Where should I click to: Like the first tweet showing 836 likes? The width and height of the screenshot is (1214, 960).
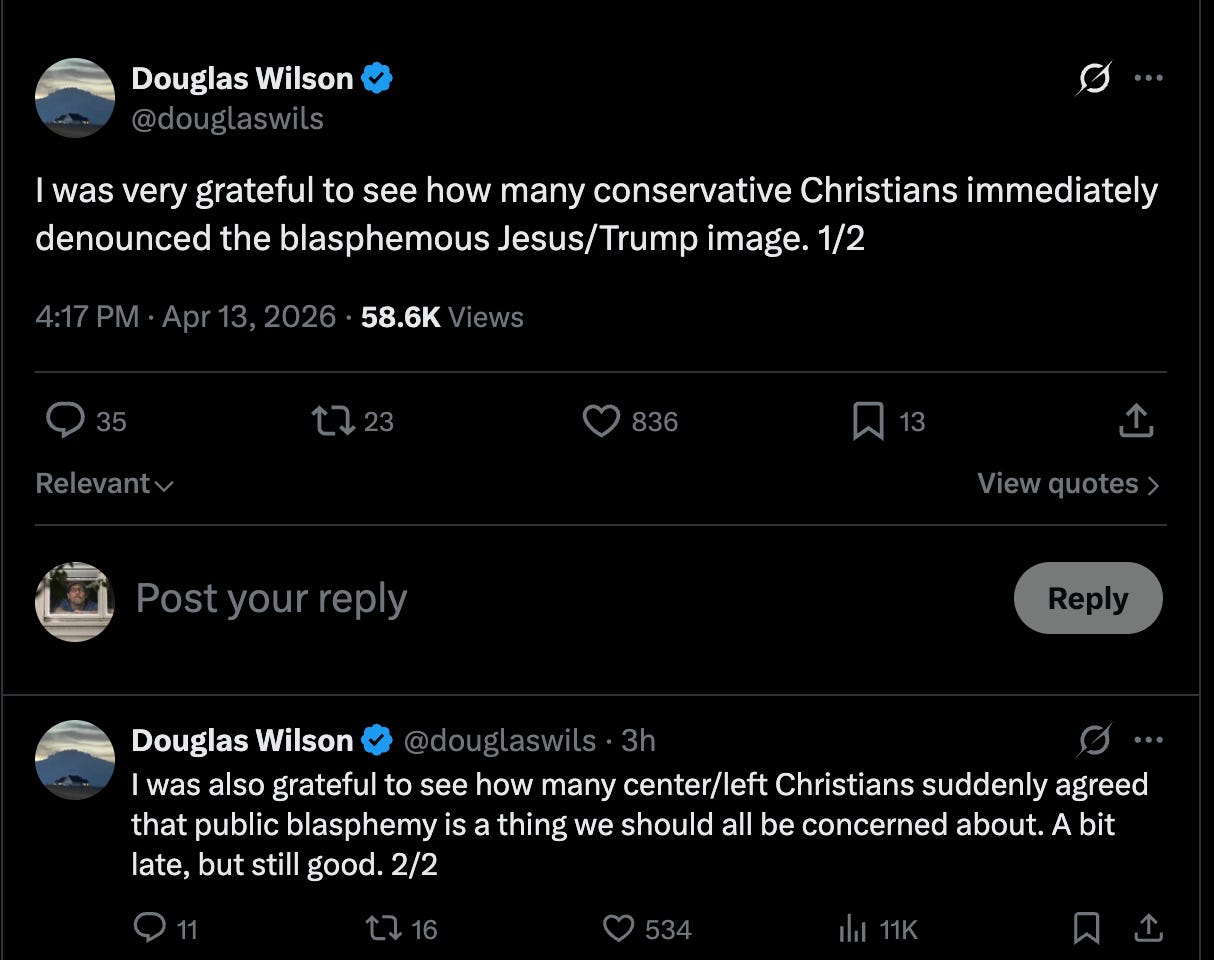[602, 421]
